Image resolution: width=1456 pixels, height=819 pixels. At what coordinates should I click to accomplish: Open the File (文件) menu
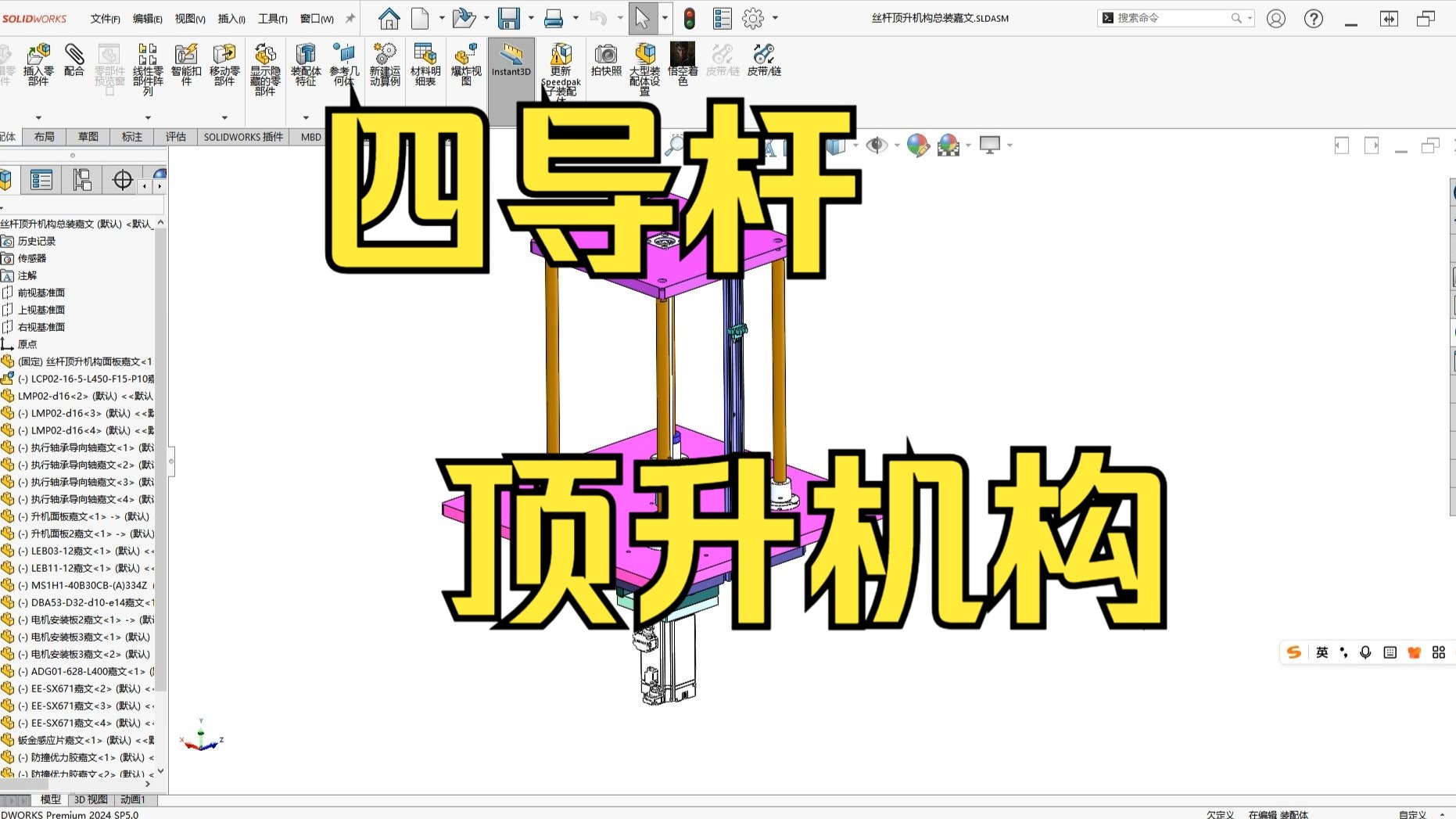point(106,19)
